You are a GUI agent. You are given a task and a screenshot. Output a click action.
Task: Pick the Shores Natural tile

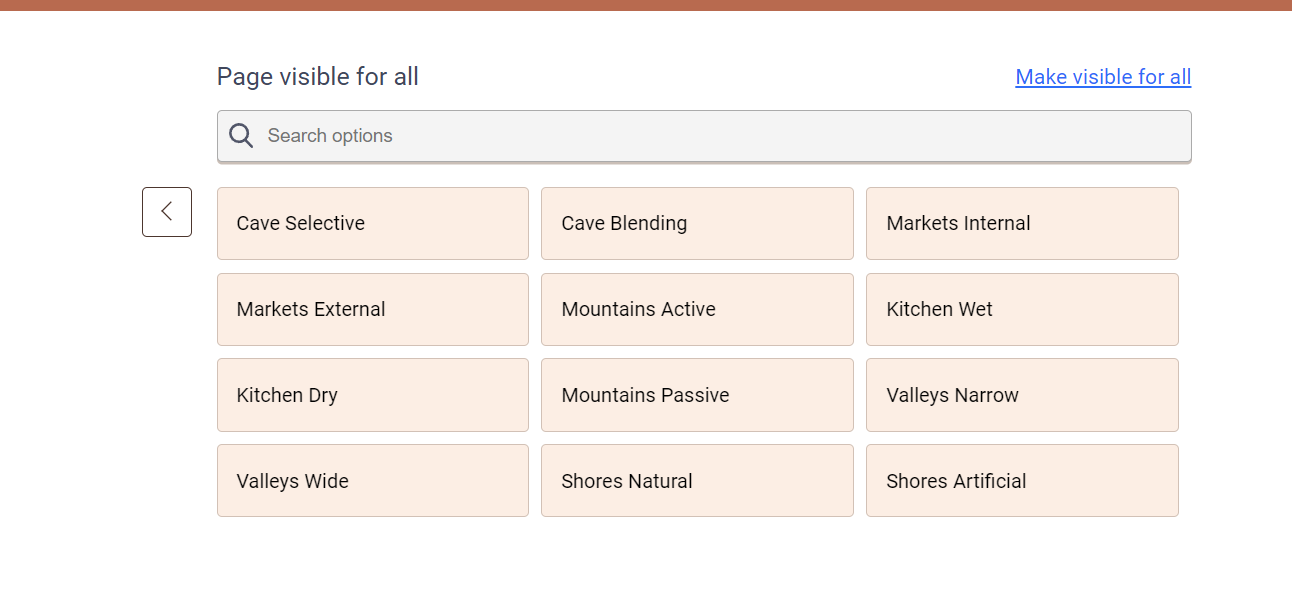697,481
